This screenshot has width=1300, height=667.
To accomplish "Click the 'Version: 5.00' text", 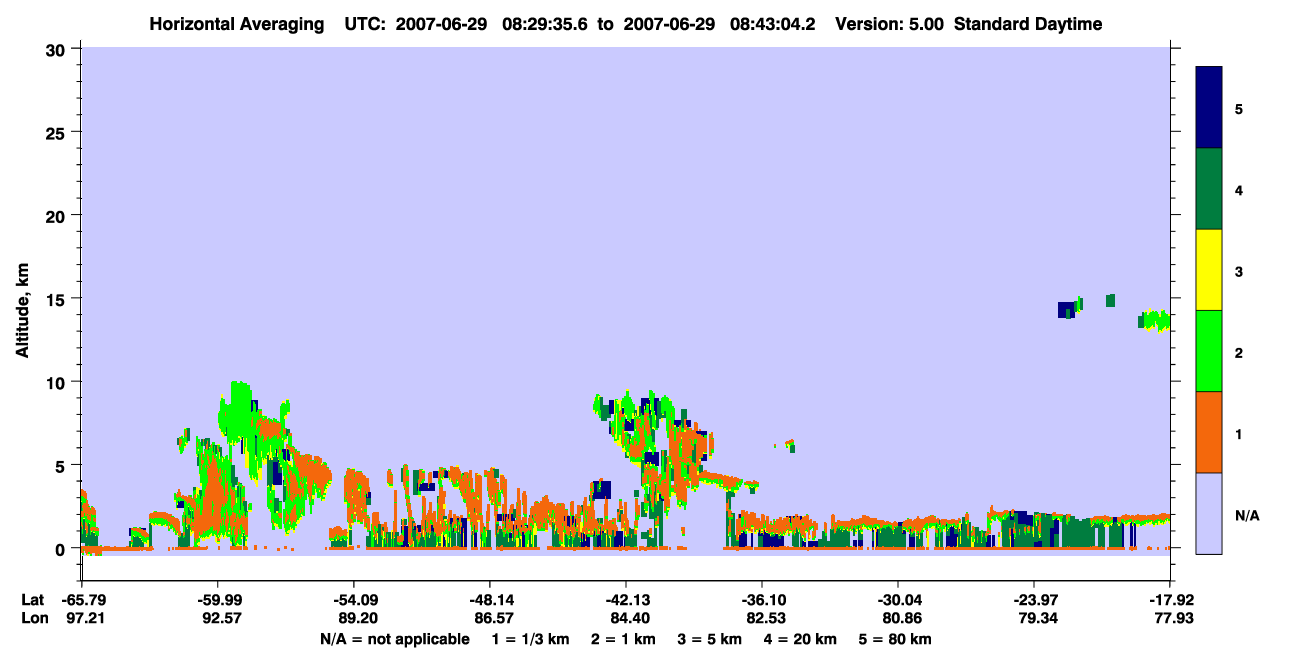I will click(x=889, y=24).
